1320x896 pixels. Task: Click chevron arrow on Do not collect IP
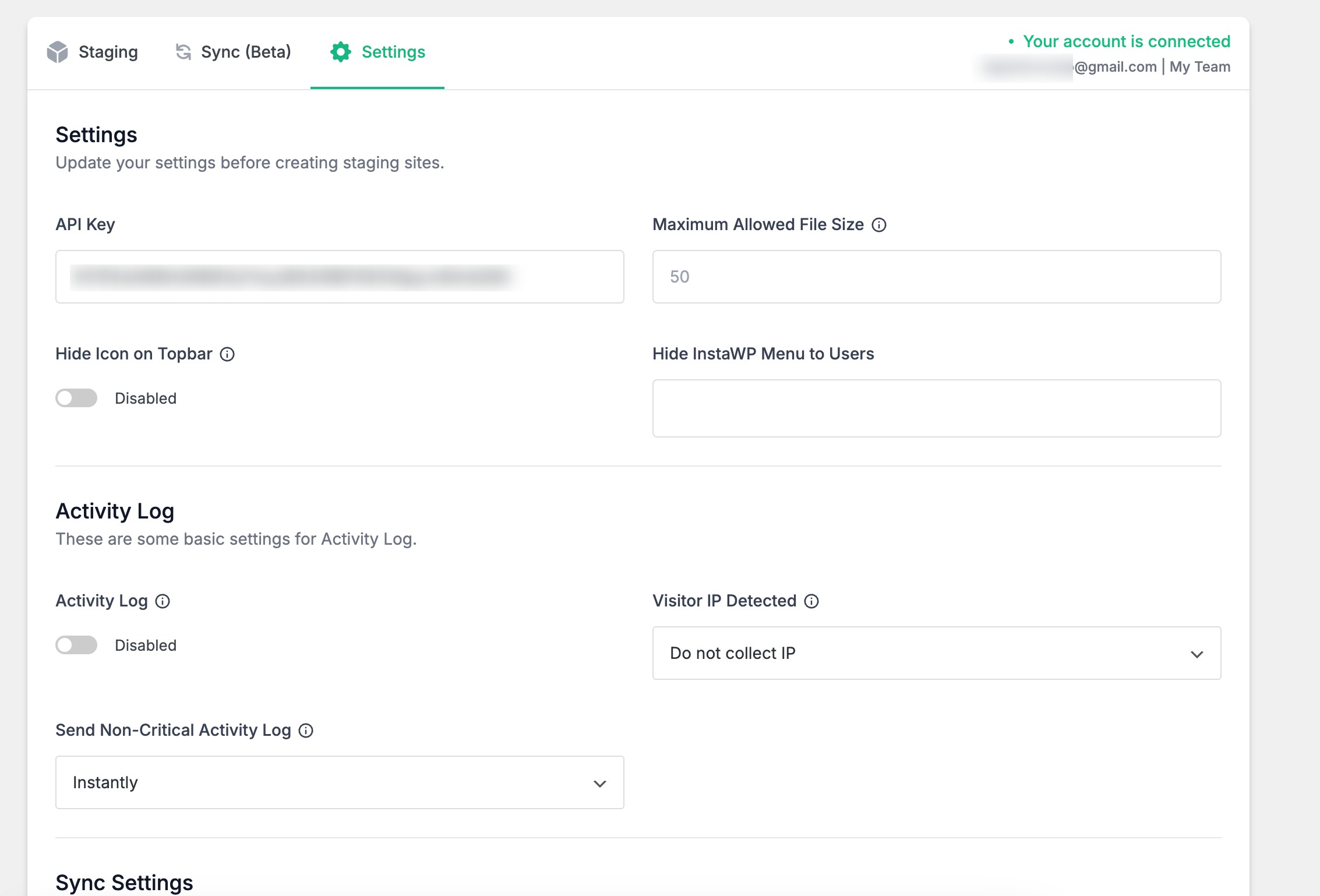point(1197,654)
